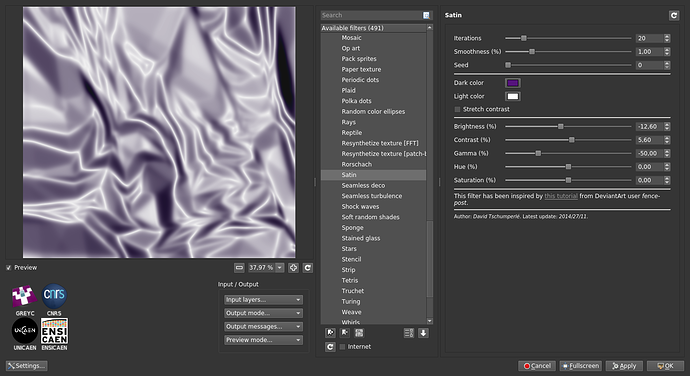Click the zoom in plus icon below preview
This screenshot has height=376, width=690.
pyautogui.click(x=294, y=268)
